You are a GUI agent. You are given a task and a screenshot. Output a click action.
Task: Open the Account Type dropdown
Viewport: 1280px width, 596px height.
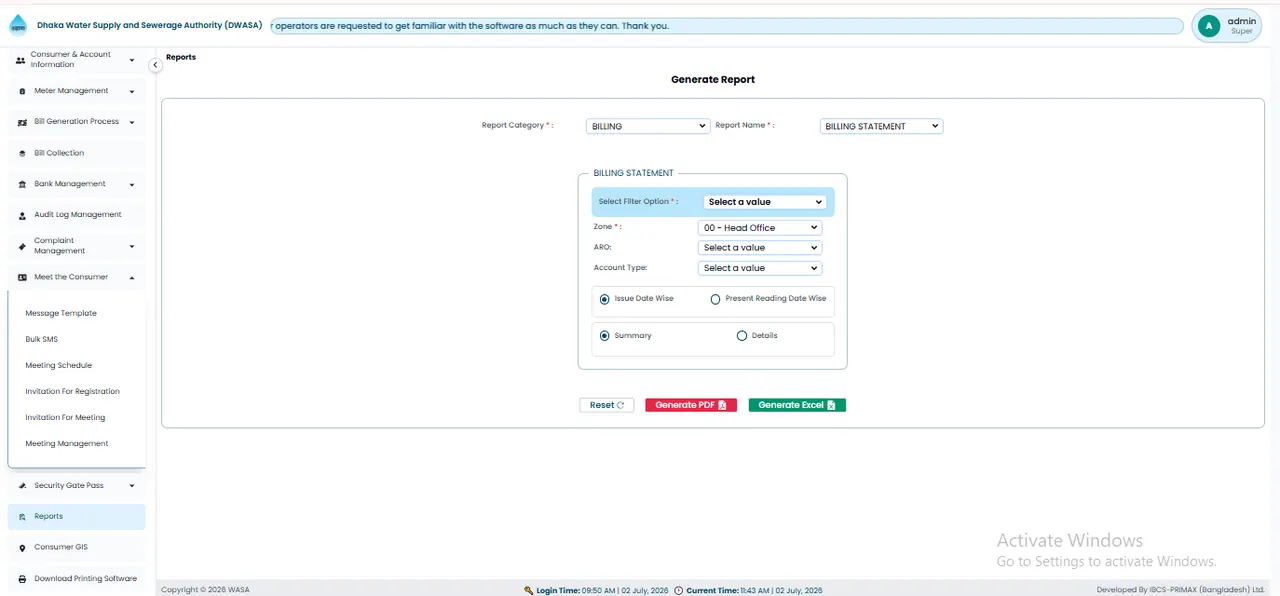[x=760, y=268]
